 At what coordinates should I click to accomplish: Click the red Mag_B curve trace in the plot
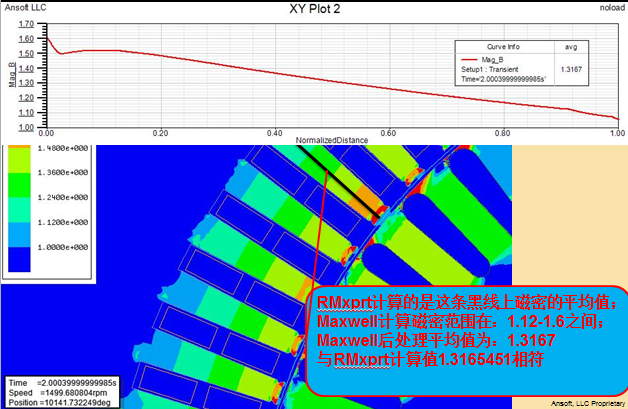pos(332,82)
